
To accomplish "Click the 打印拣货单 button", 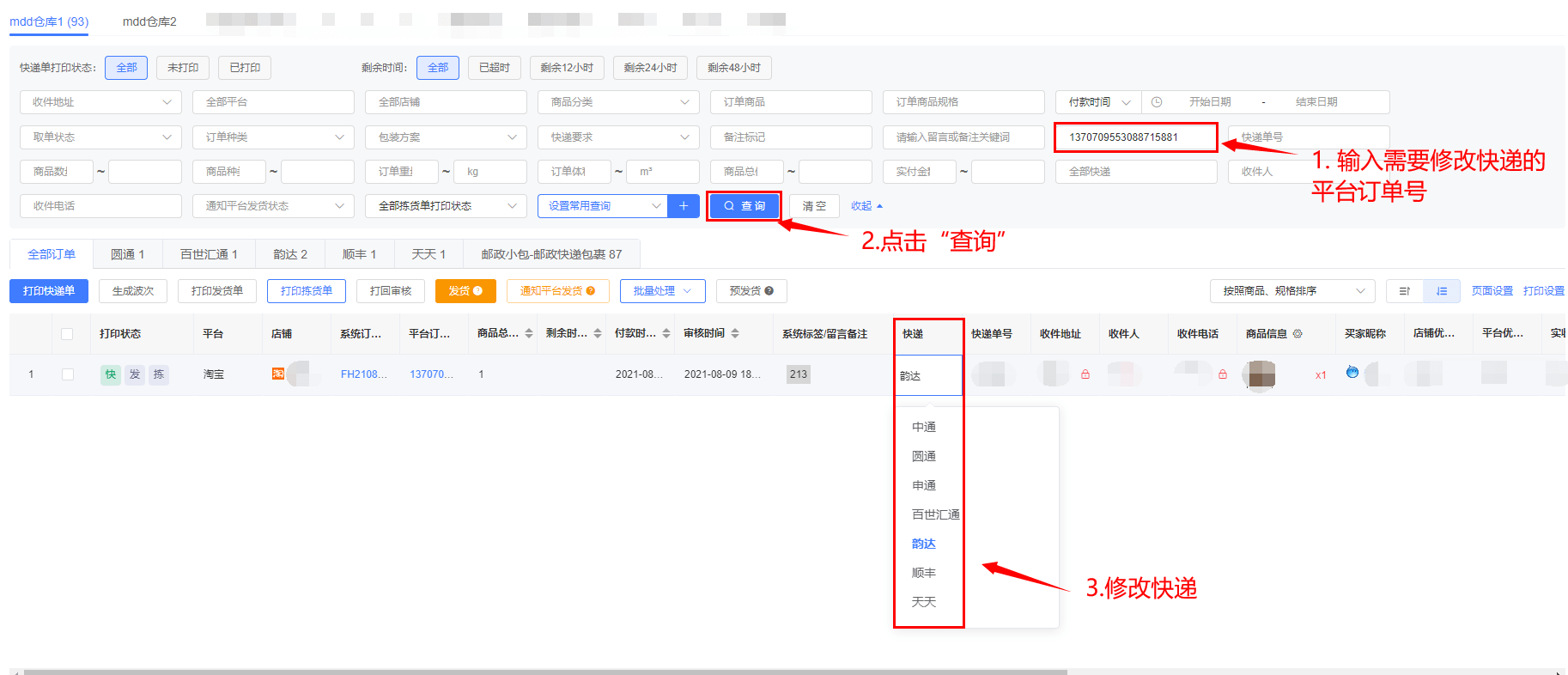I will click(x=307, y=291).
